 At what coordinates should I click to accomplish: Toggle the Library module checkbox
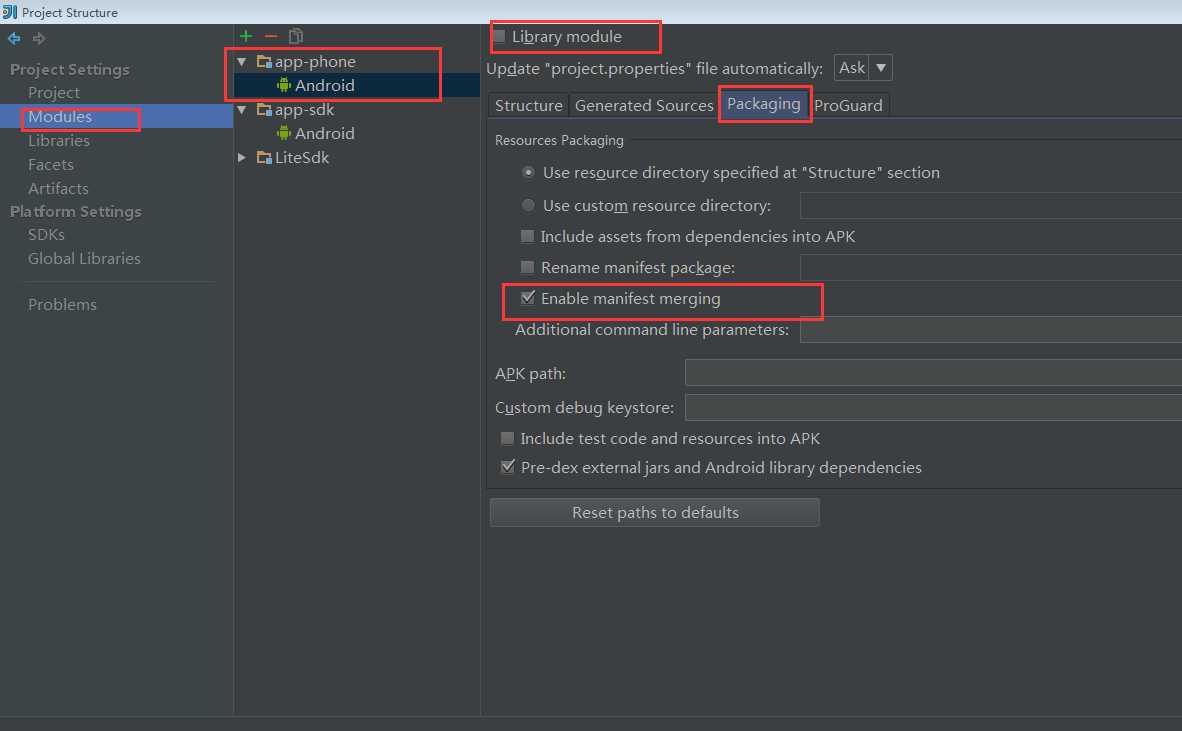[499, 36]
